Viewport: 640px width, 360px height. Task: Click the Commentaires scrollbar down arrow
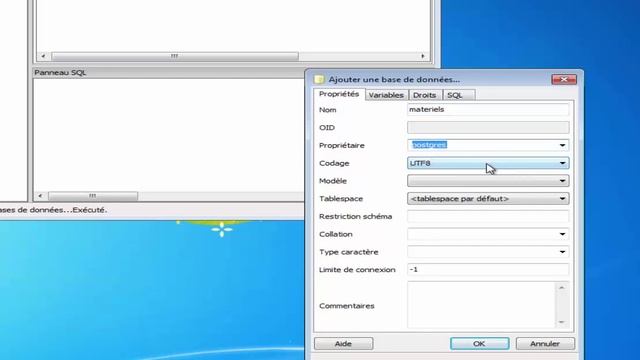[x=562, y=322]
